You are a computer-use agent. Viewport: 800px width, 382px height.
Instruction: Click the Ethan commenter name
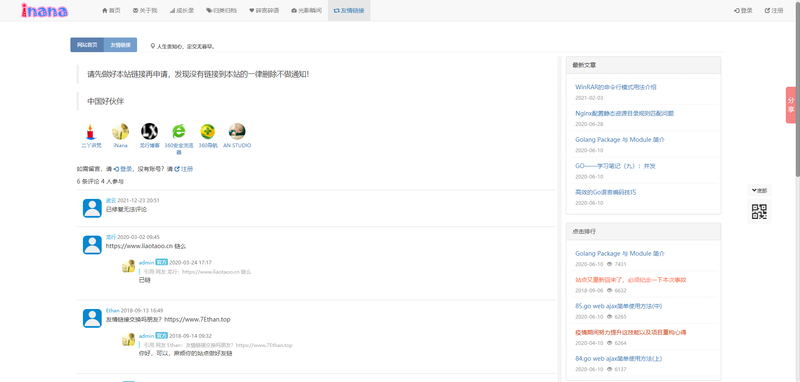point(112,310)
